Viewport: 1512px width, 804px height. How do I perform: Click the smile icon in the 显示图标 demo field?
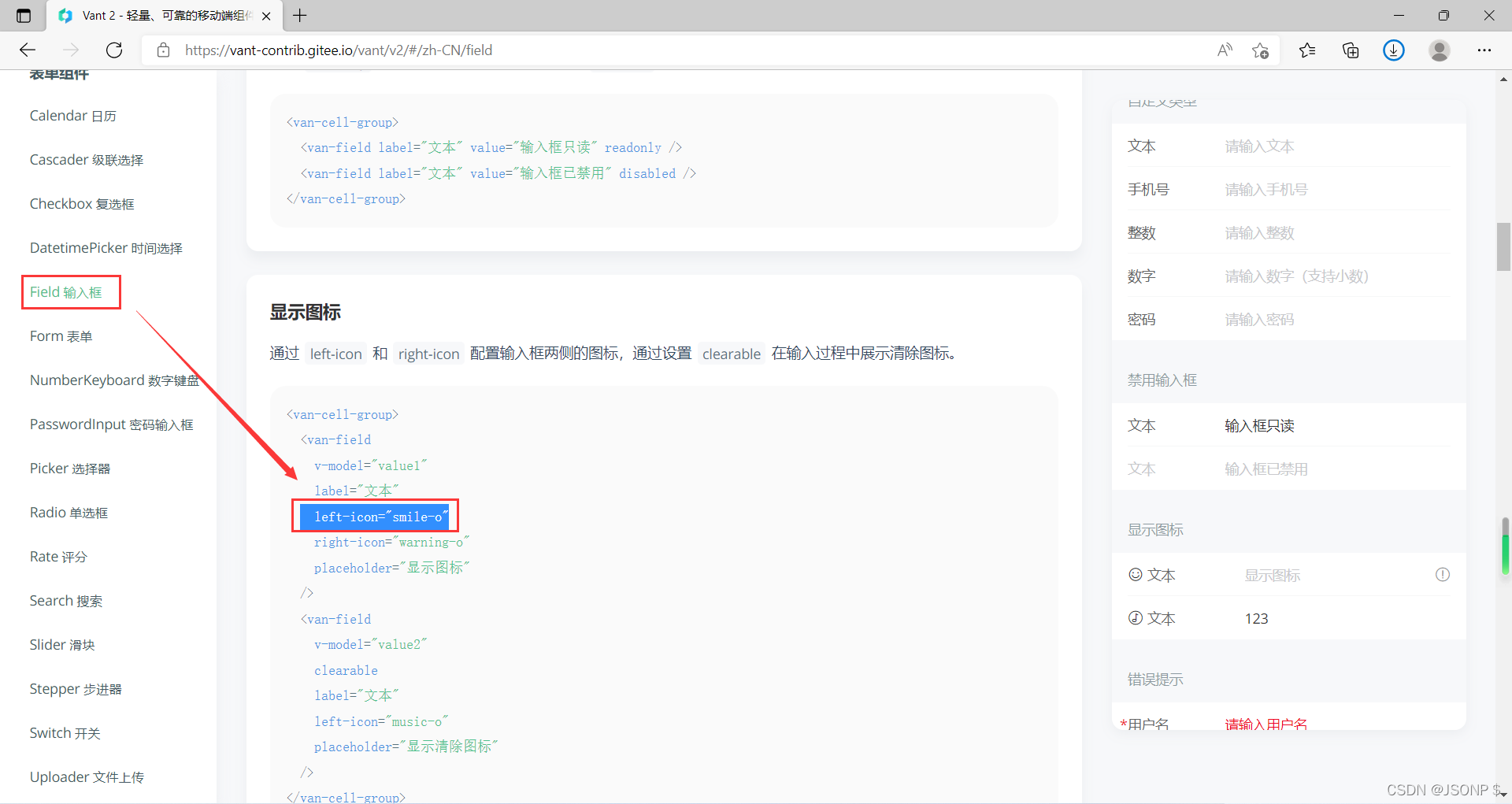1135,574
